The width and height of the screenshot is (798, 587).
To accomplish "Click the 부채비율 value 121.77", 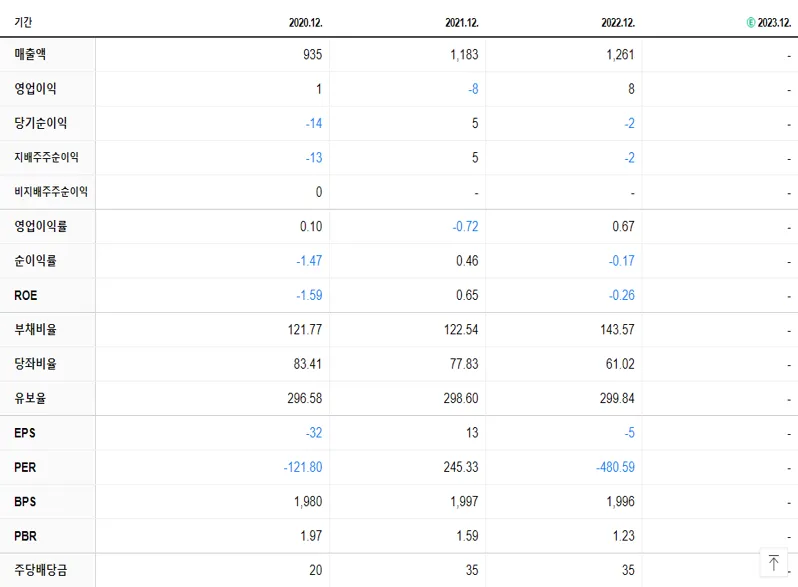I will pos(305,329).
